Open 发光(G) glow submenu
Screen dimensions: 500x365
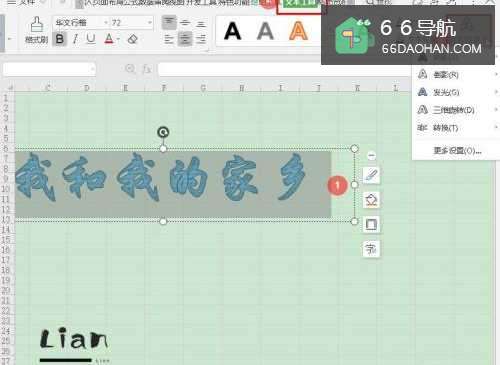[x=456, y=92]
